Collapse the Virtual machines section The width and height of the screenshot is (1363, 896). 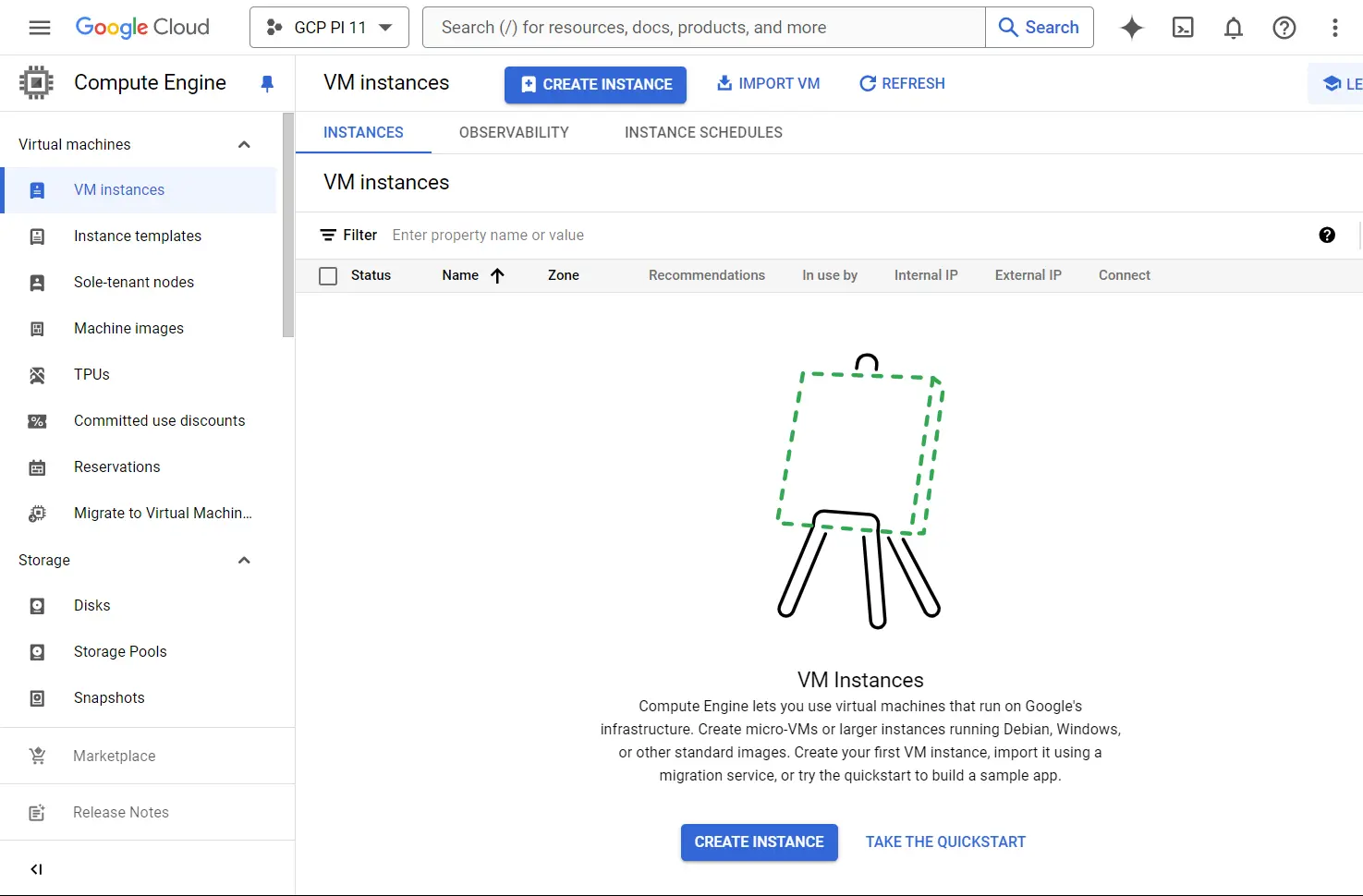click(x=244, y=145)
